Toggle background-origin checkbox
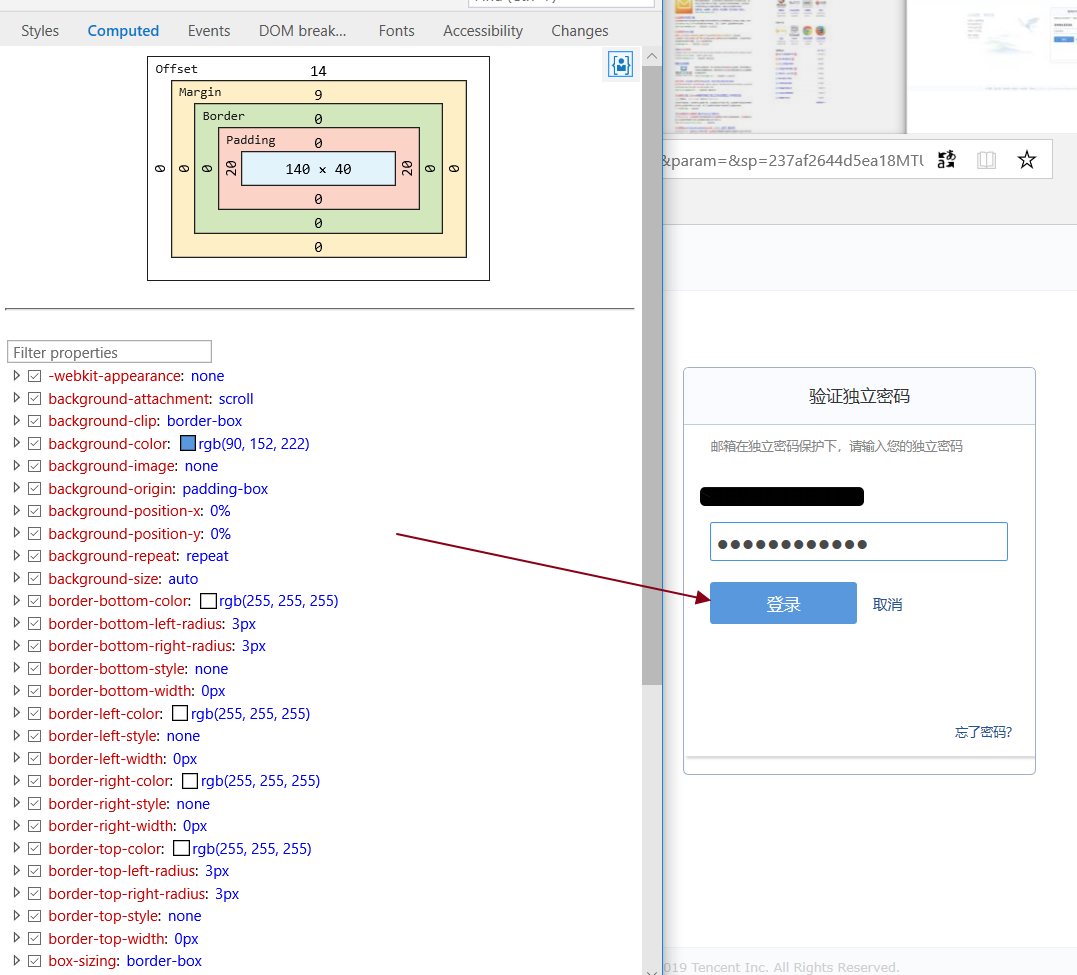This screenshot has width=1077, height=975. tap(34, 489)
